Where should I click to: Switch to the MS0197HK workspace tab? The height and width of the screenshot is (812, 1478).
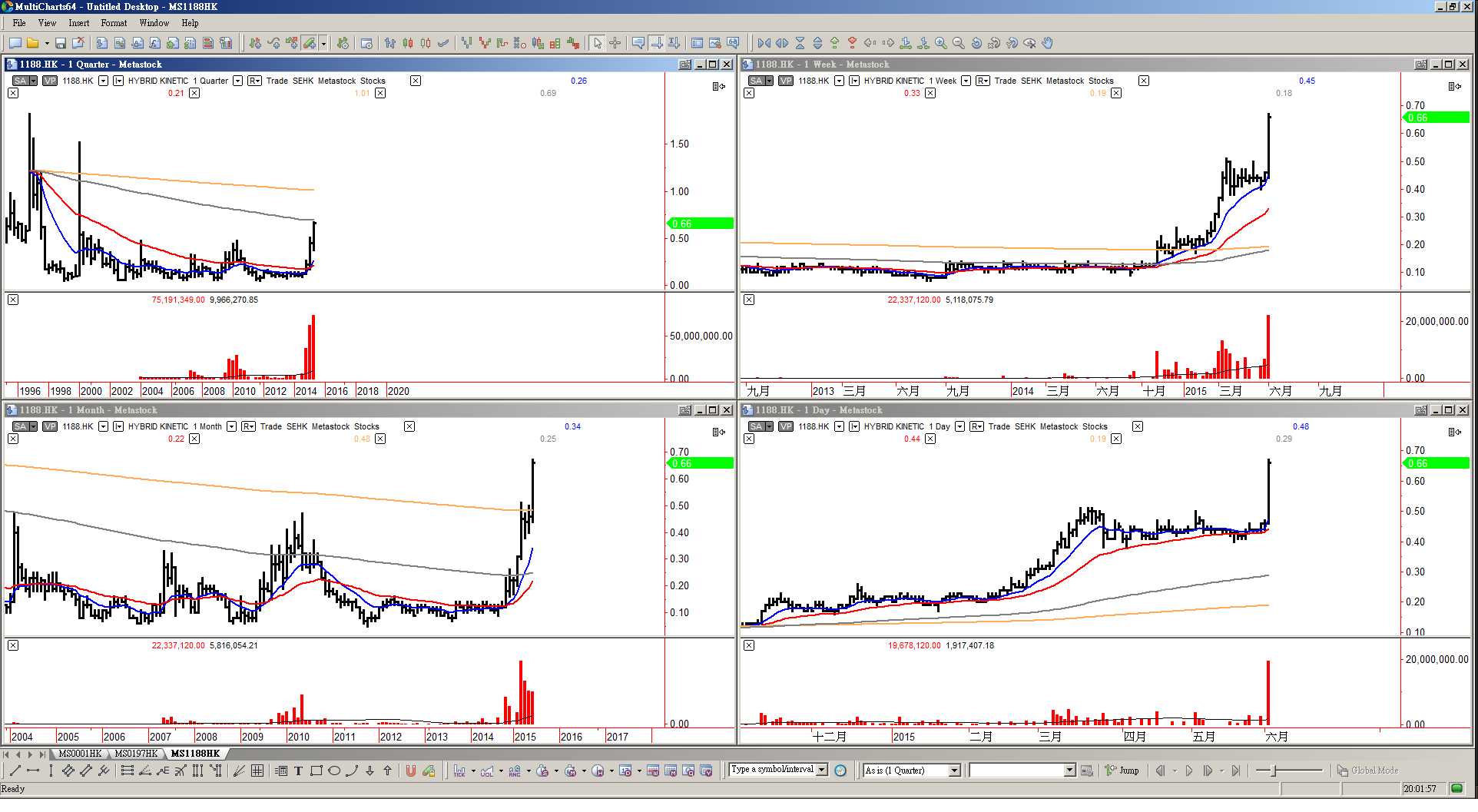click(x=135, y=754)
